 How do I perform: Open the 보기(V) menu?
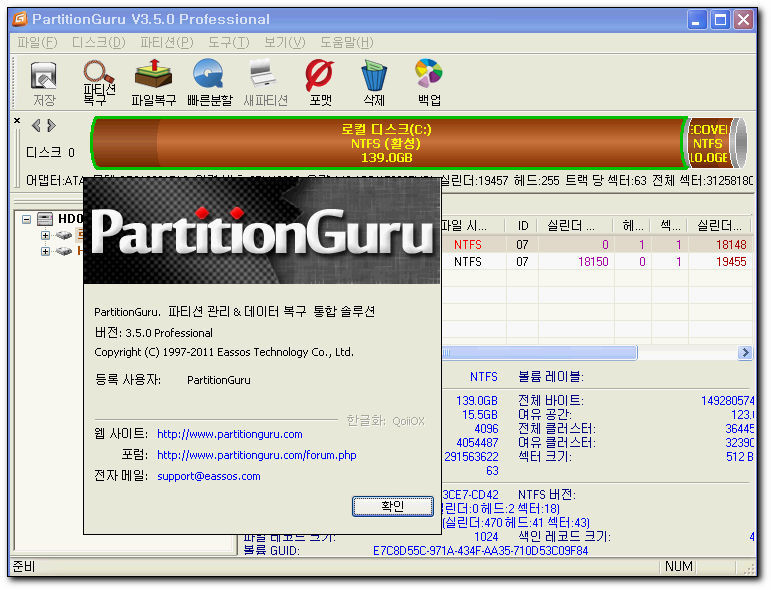pos(285,43)
